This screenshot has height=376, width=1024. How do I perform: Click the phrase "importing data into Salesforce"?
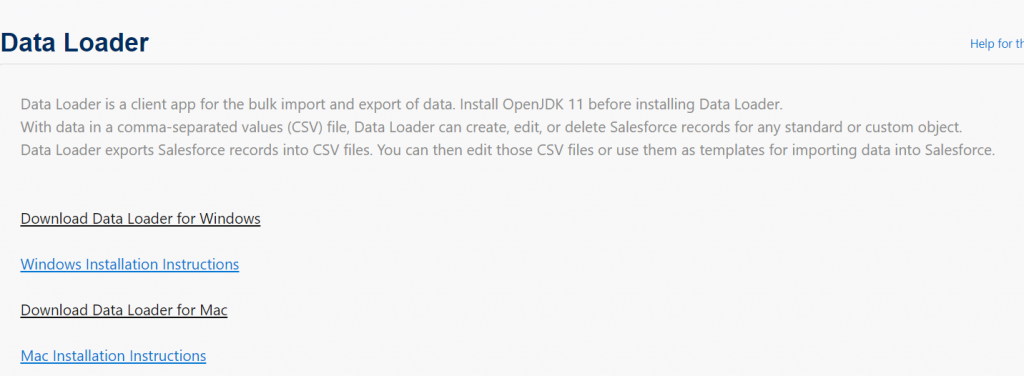point(893,150)
